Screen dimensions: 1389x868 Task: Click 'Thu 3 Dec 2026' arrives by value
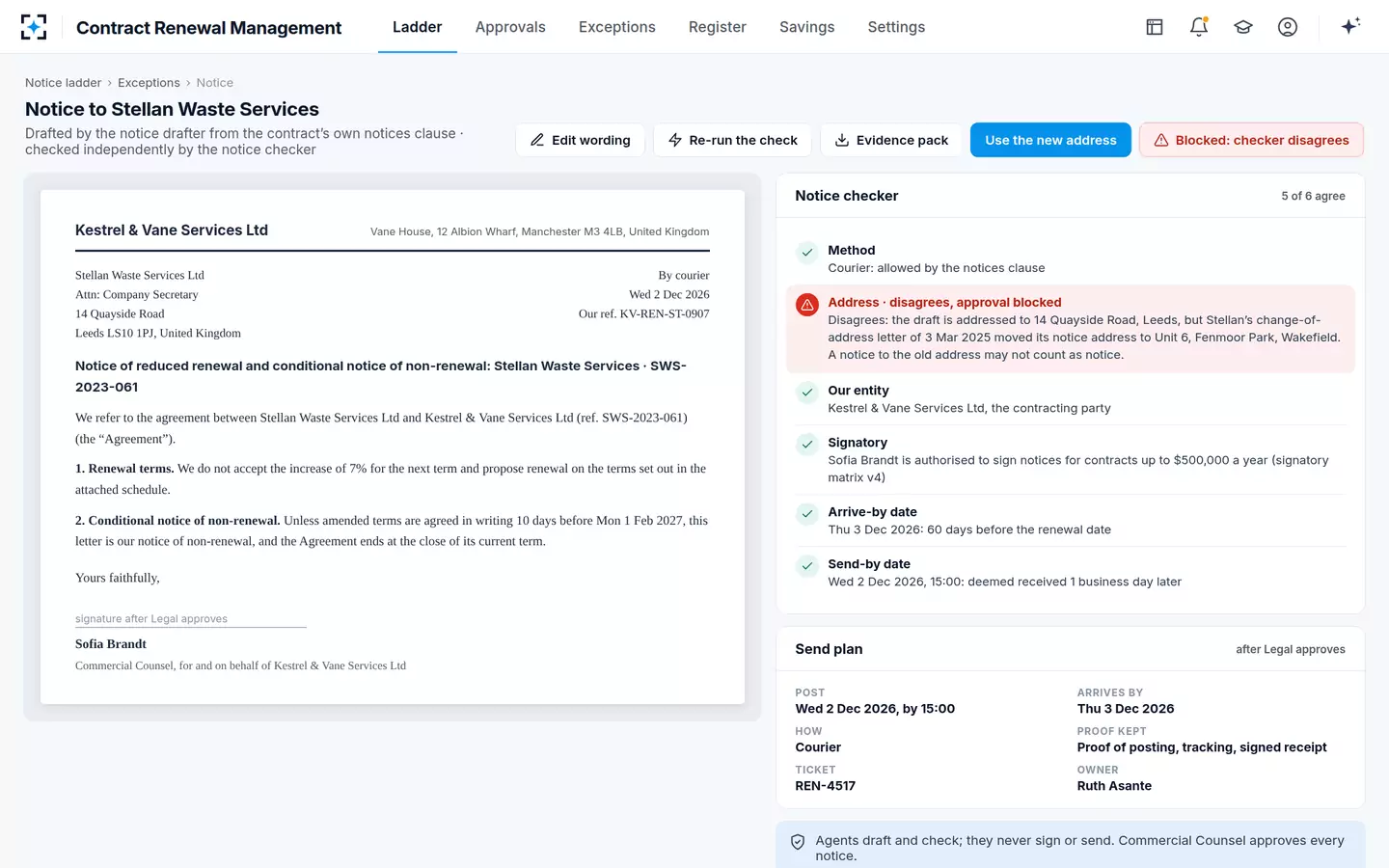click(x=1126, y=709)
